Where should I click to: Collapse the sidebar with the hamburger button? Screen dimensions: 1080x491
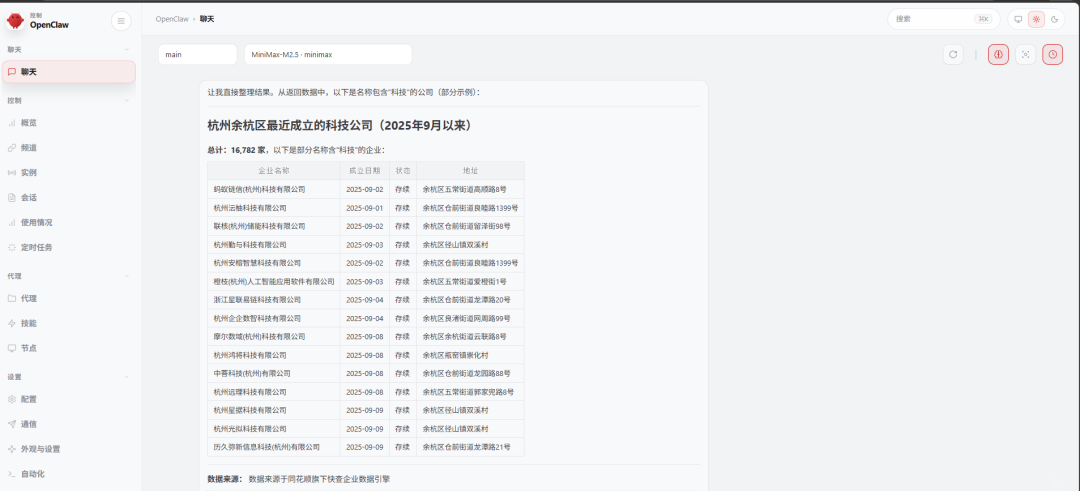tap(121, 21)
